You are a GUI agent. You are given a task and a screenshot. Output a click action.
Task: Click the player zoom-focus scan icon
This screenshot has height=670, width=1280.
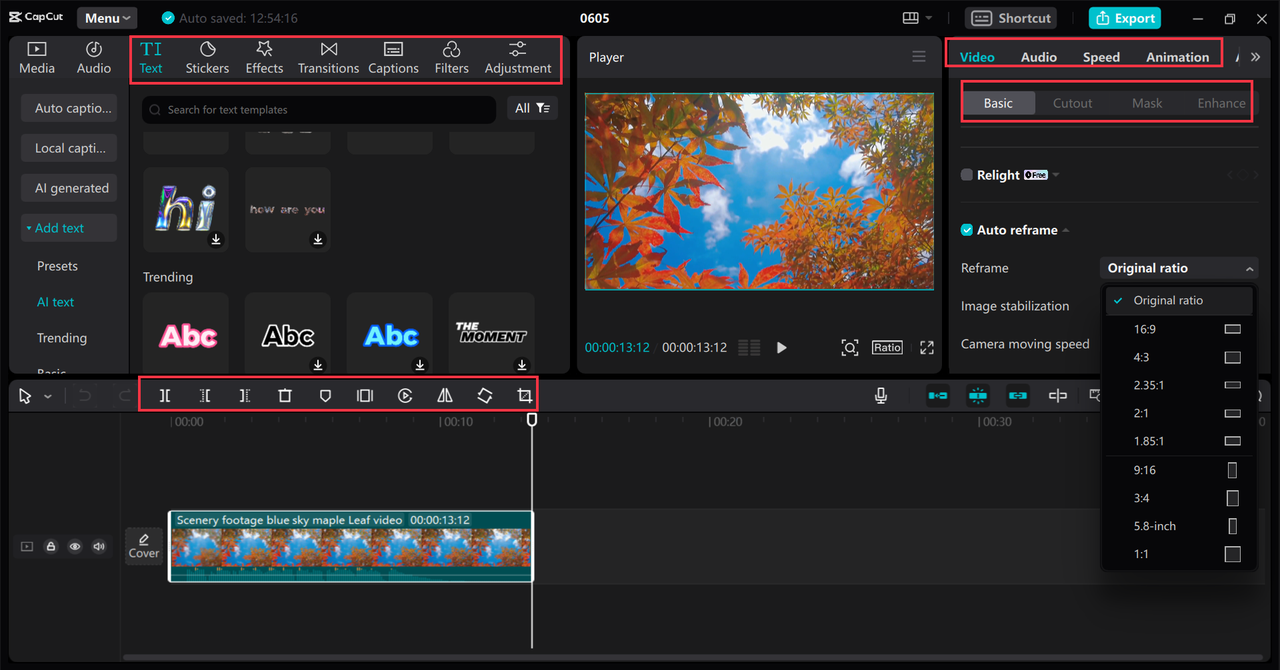[849, 347]
